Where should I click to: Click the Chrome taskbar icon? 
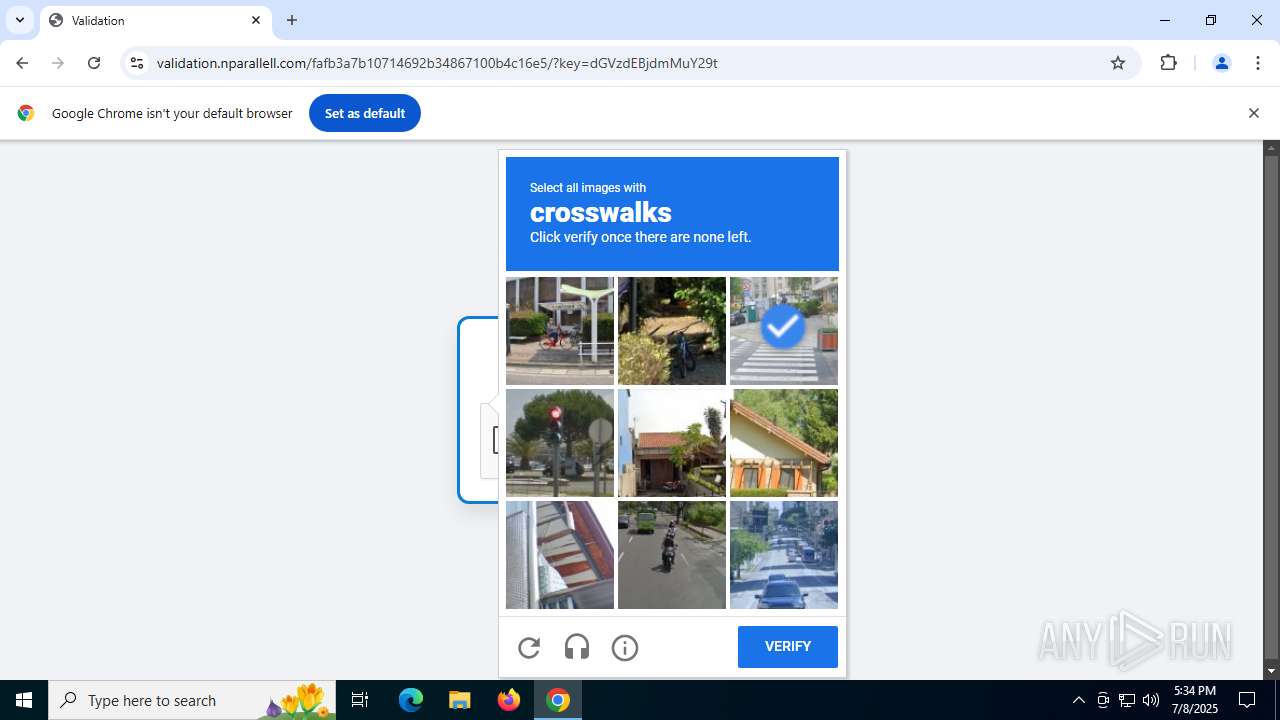point(558,700)
